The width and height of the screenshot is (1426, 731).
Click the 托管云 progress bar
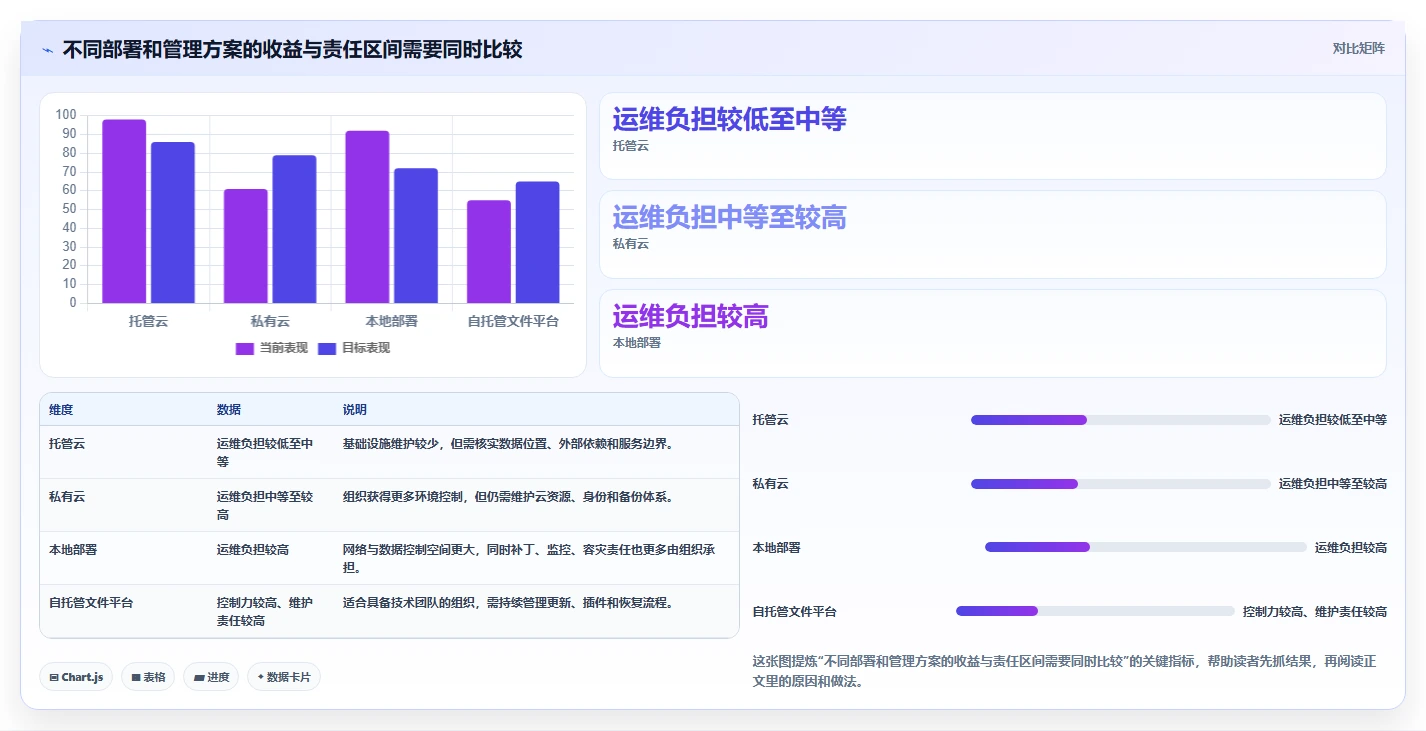pos(1120,420)
